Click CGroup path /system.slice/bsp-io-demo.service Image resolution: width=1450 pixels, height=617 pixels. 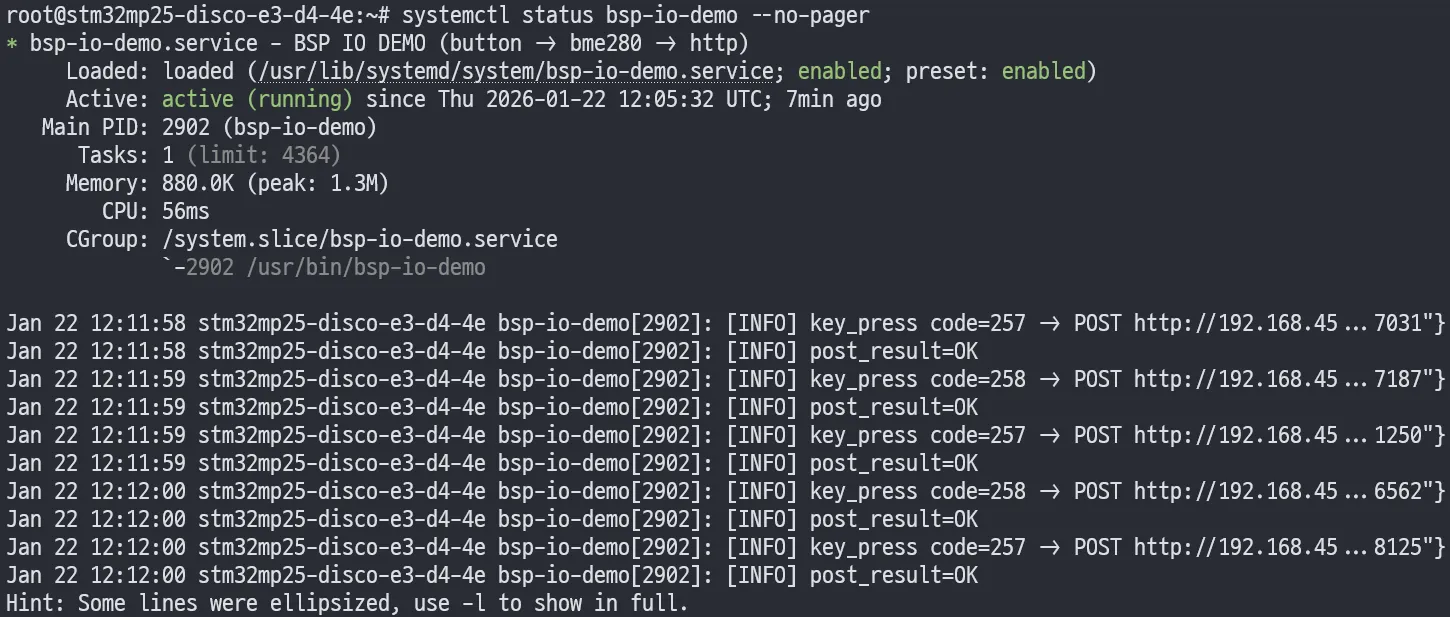tap(360, 240)
